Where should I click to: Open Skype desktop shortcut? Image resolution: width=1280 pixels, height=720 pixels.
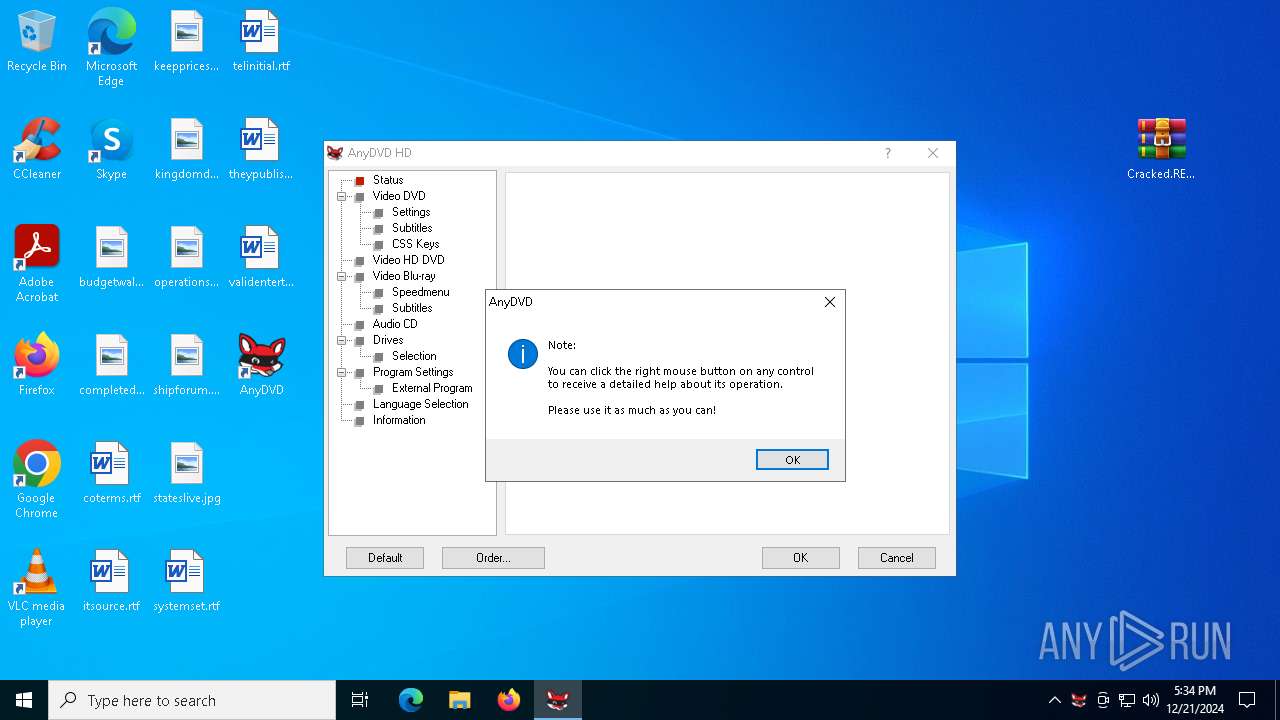111,150
